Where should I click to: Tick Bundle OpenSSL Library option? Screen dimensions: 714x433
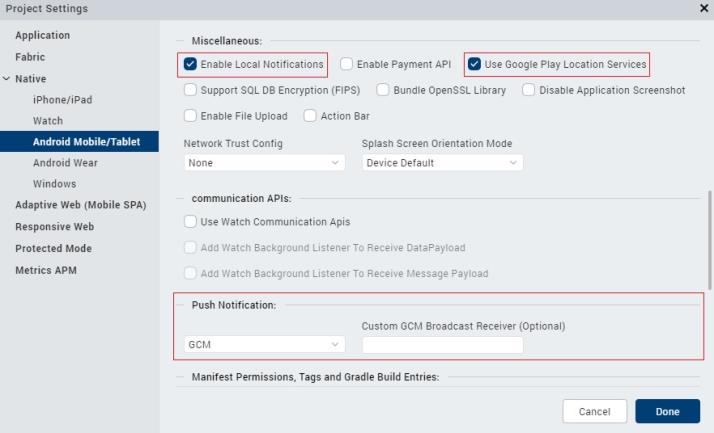[x=384, y=90]
